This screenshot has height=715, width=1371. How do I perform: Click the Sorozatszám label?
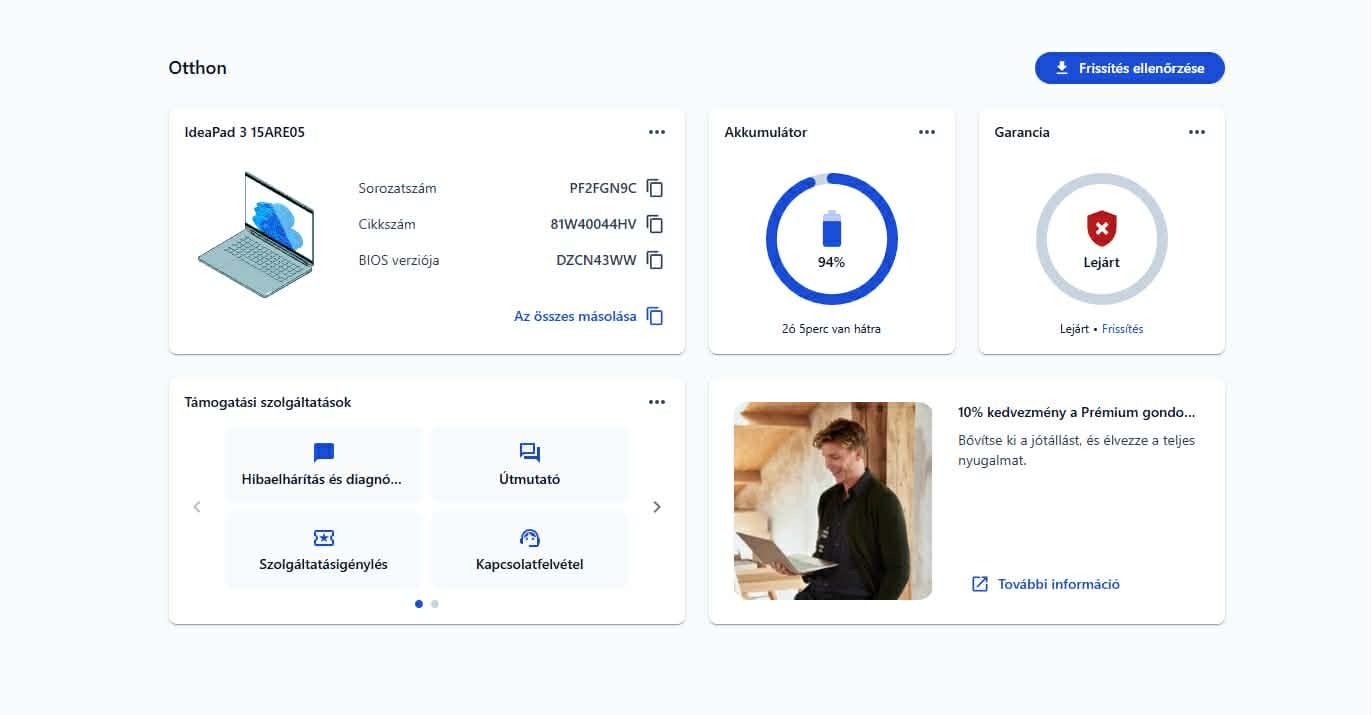(397, 188)
